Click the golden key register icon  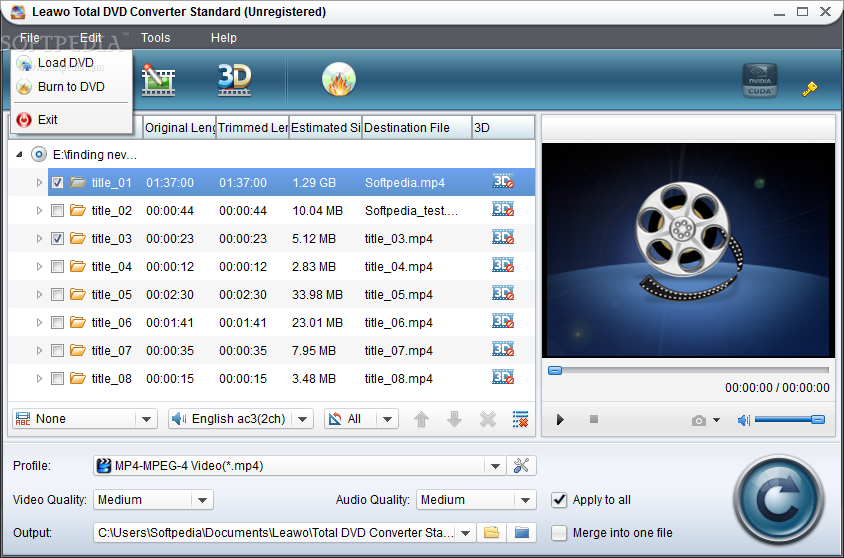pos(809,89)
